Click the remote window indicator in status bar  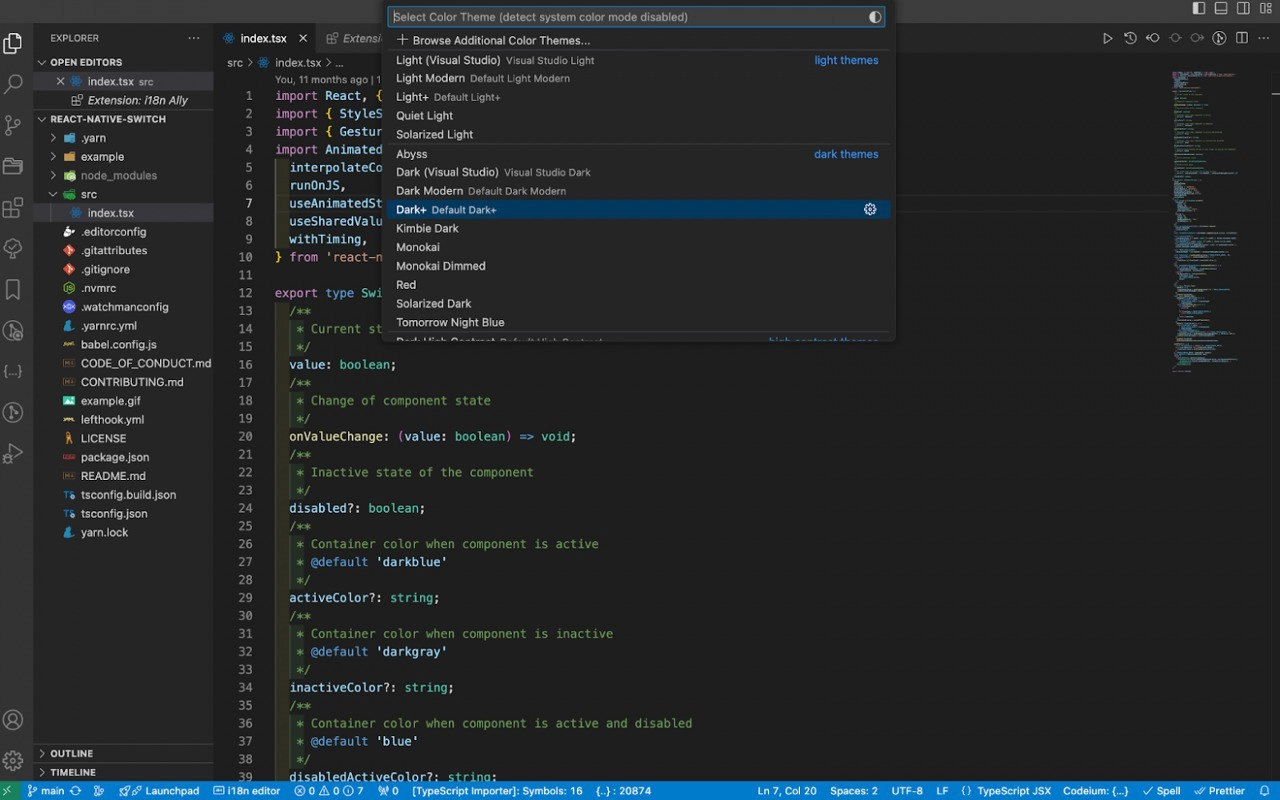(9, 791)
